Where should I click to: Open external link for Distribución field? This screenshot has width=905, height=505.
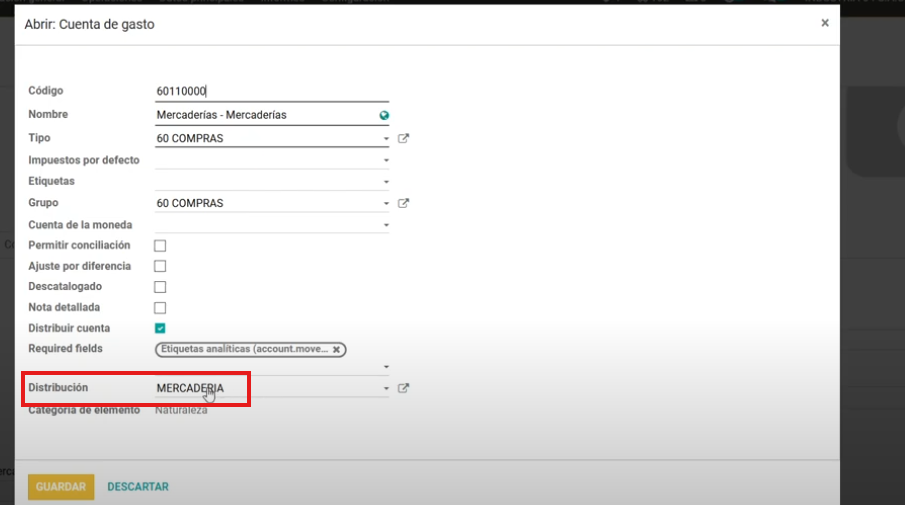click(403, 389)
